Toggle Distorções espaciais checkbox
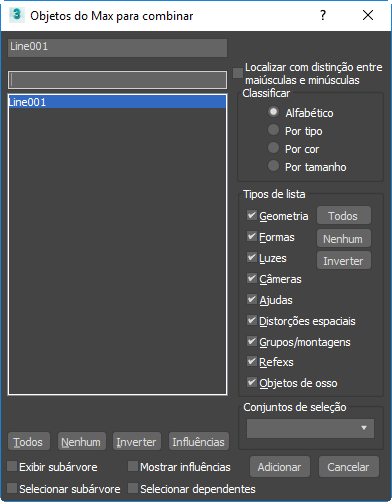 [x=252, y=320]
